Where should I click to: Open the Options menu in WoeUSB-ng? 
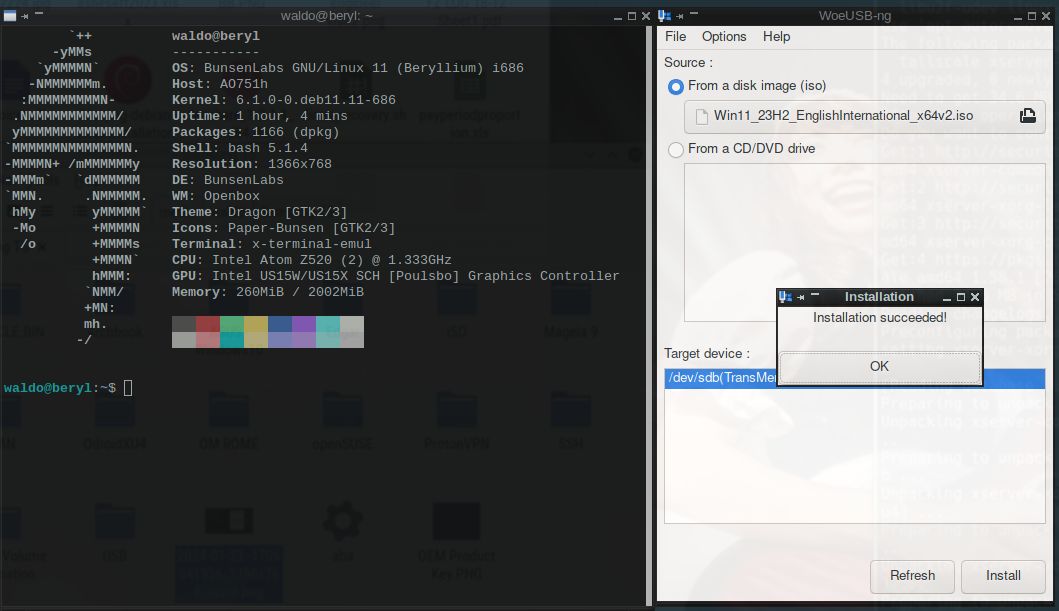coord(724,37)
